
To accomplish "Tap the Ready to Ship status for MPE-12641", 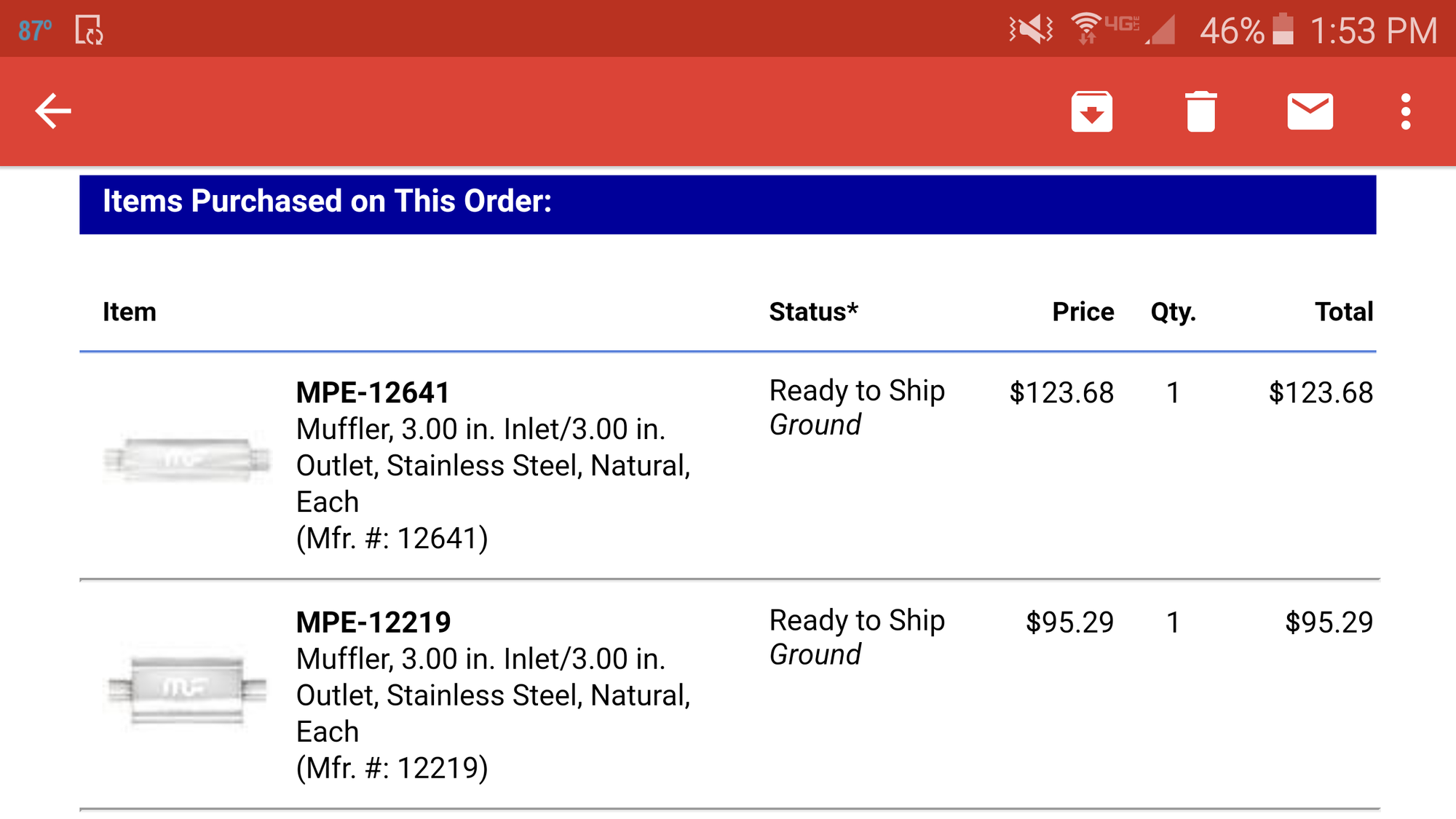I will coord(857,391).
